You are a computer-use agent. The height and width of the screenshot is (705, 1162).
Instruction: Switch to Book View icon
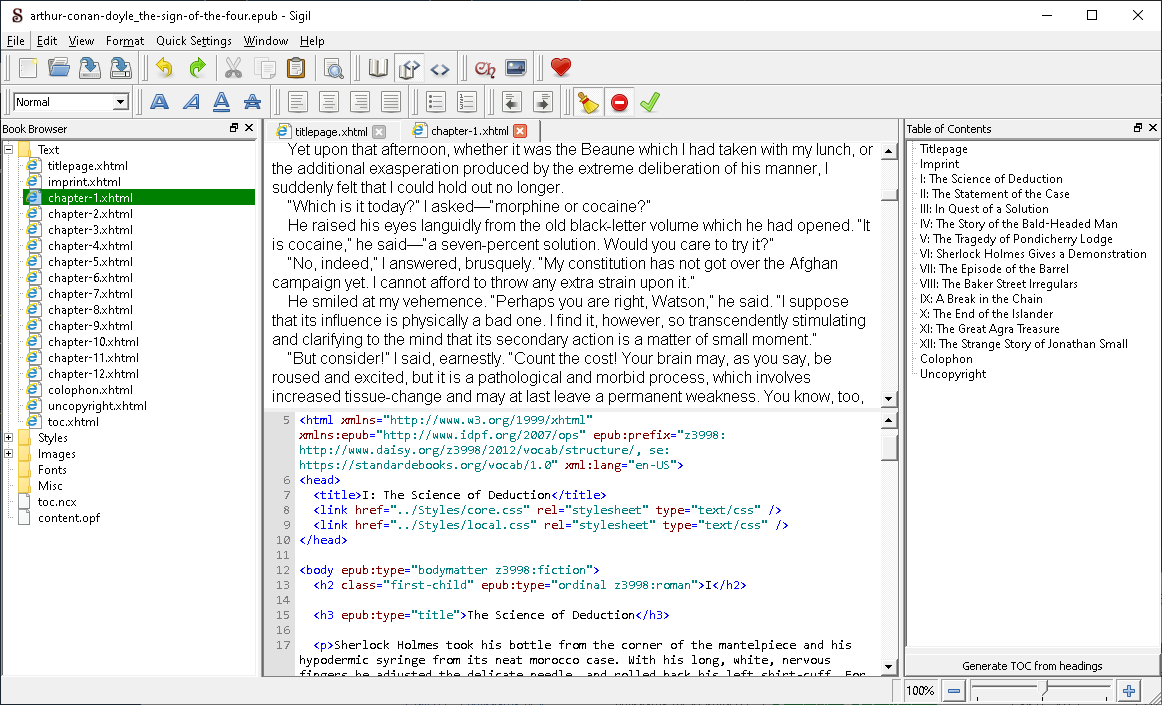pyautogui.click(x=378, y=68)
